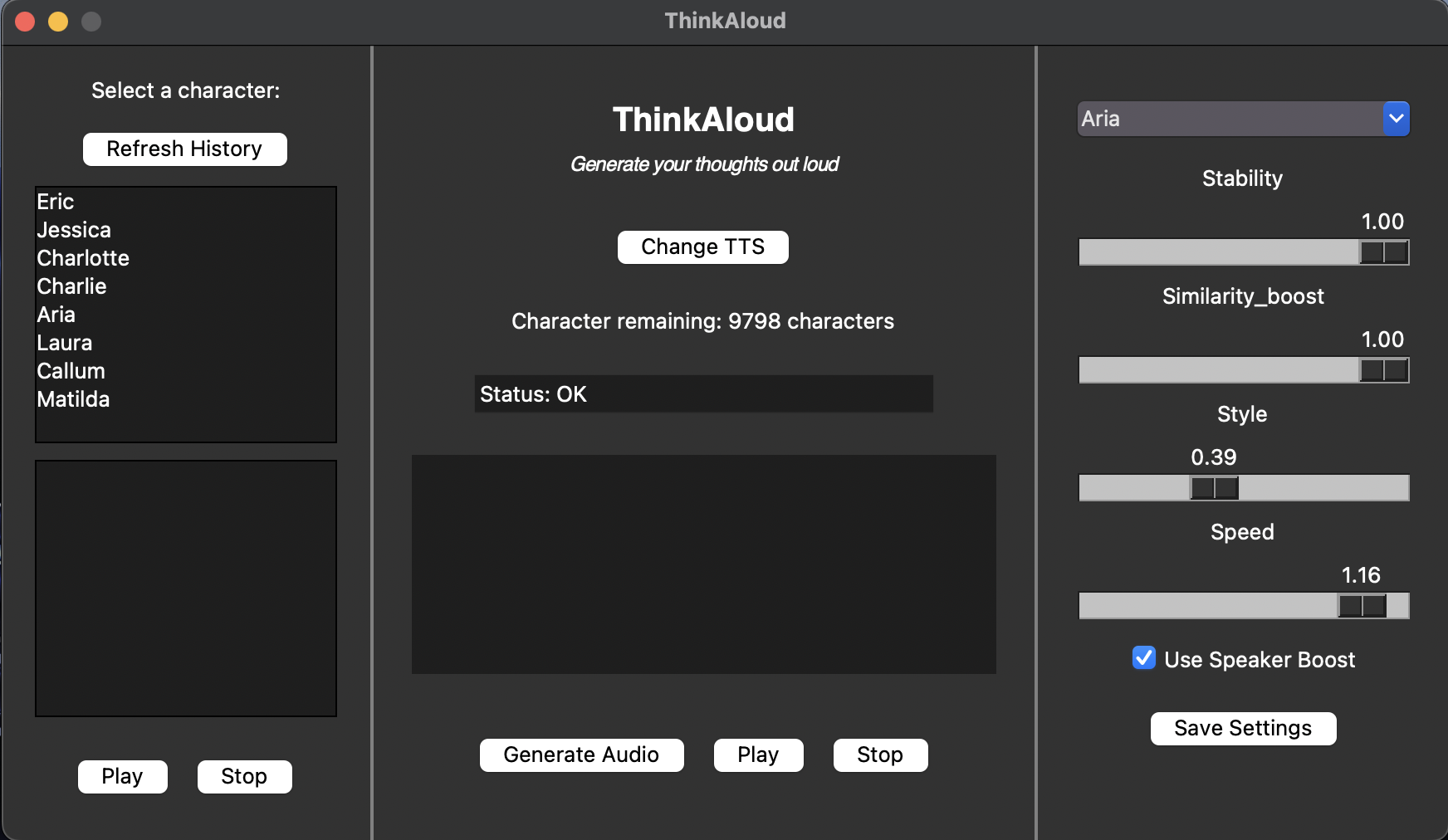Select Callum in the character list
The width and height of the screenshot is (1448, 840).
(185, 371)
